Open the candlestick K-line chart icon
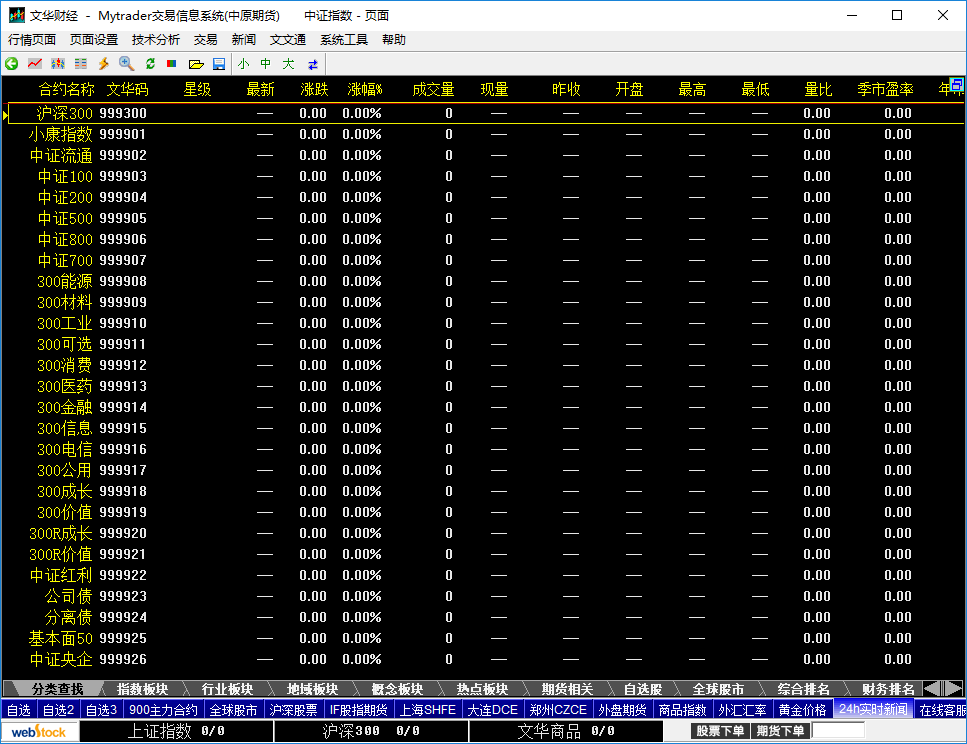This screenshot has height=744, width=967. [x=58, y=64]
